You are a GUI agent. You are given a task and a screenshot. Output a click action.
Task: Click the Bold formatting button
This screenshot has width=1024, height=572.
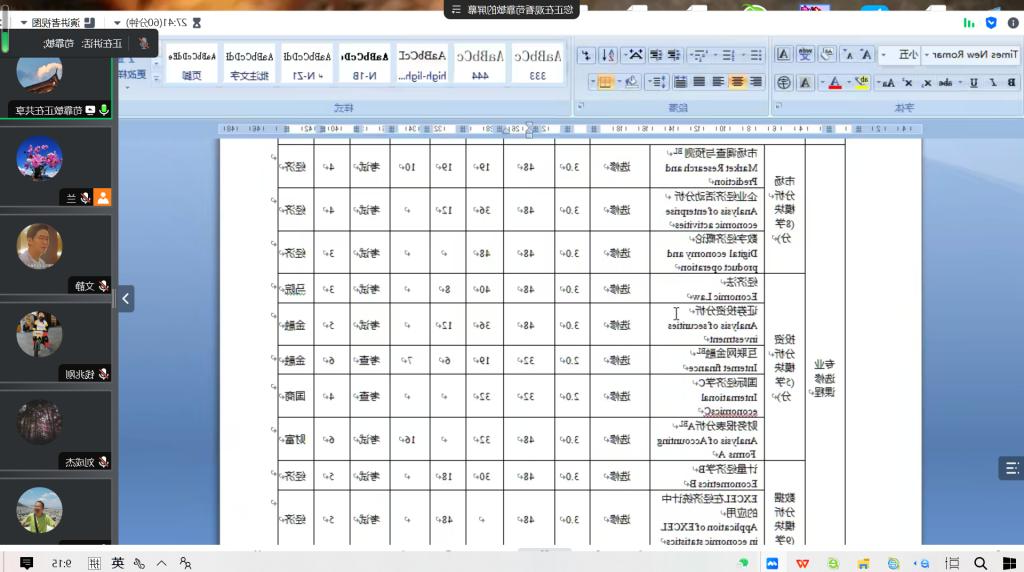1010,83
